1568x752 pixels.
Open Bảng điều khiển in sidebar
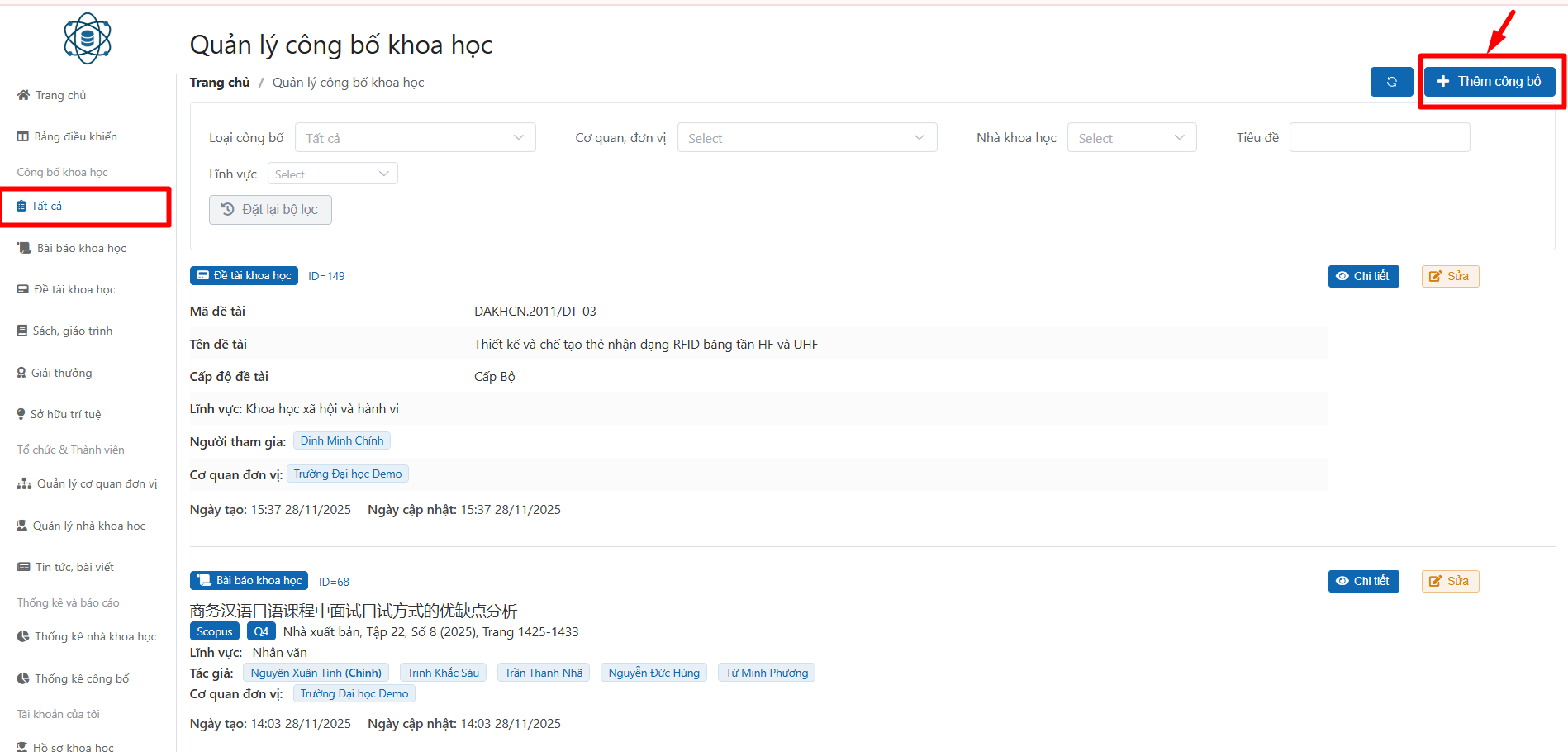point(75,137)
